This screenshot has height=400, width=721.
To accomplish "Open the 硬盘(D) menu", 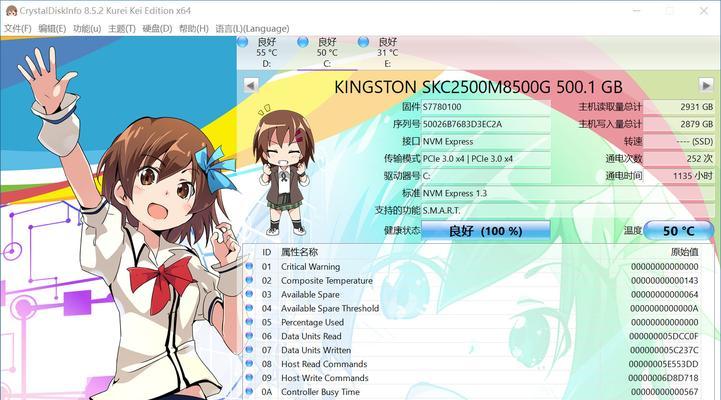I will pyautogui.click(x=157, y=29).
